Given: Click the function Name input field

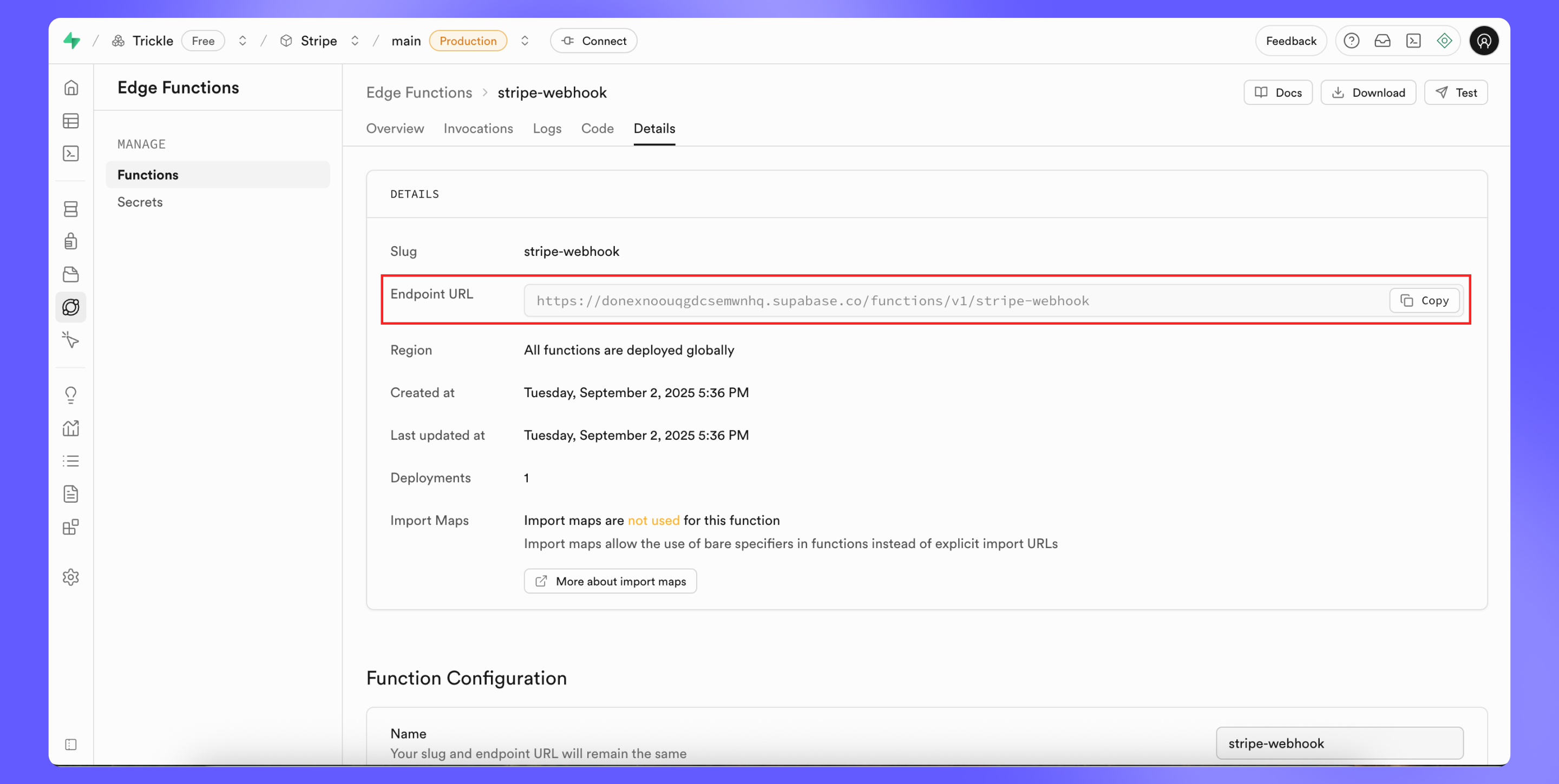Looking at the screenshot, I should [x=1339, y=743].
